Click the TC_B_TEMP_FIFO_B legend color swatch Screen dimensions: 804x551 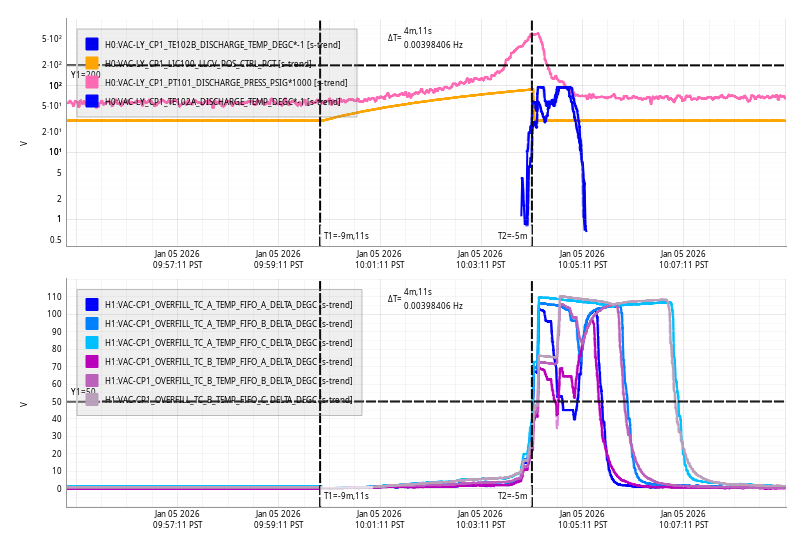point(92,380)
